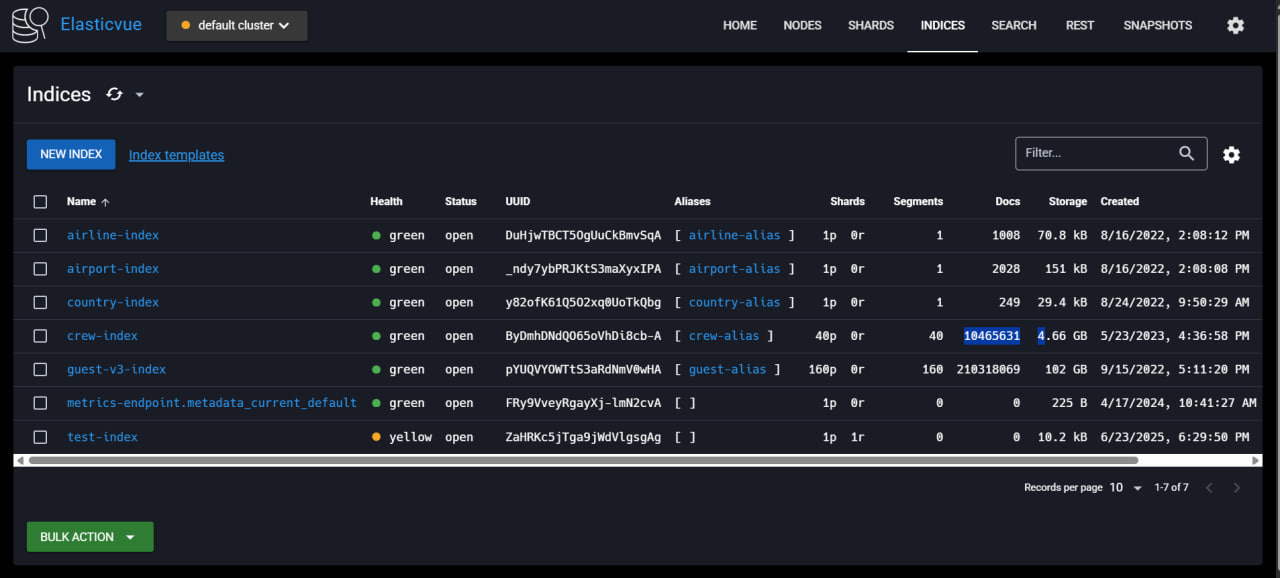This screenshot has width=1280, height=578.
Task: Switch to the Nodes tab
Action: [x=802, y=25]
